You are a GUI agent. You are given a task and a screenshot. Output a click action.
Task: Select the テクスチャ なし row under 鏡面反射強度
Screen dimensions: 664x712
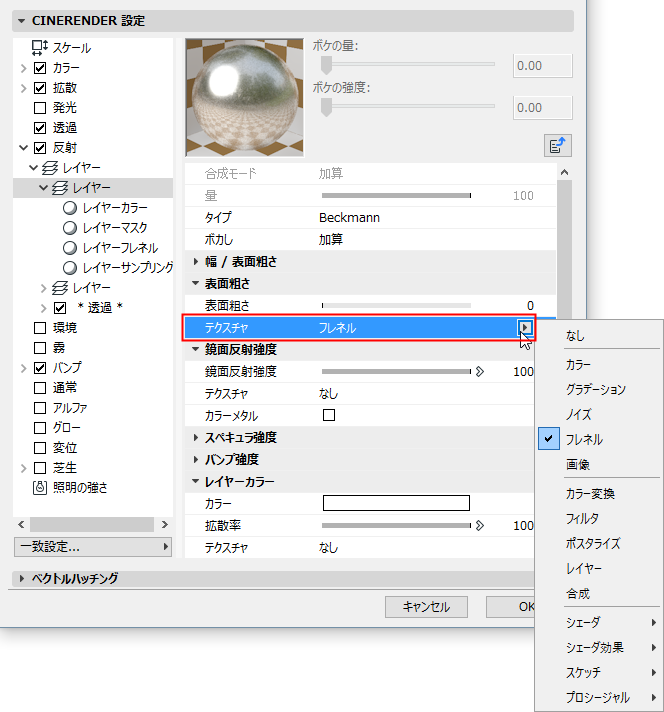click(x=359, y=393)
